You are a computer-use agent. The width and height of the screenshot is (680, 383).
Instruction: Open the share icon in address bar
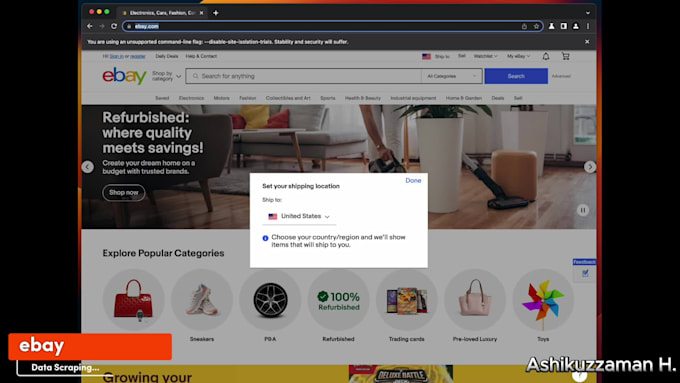tap(524, 26)
